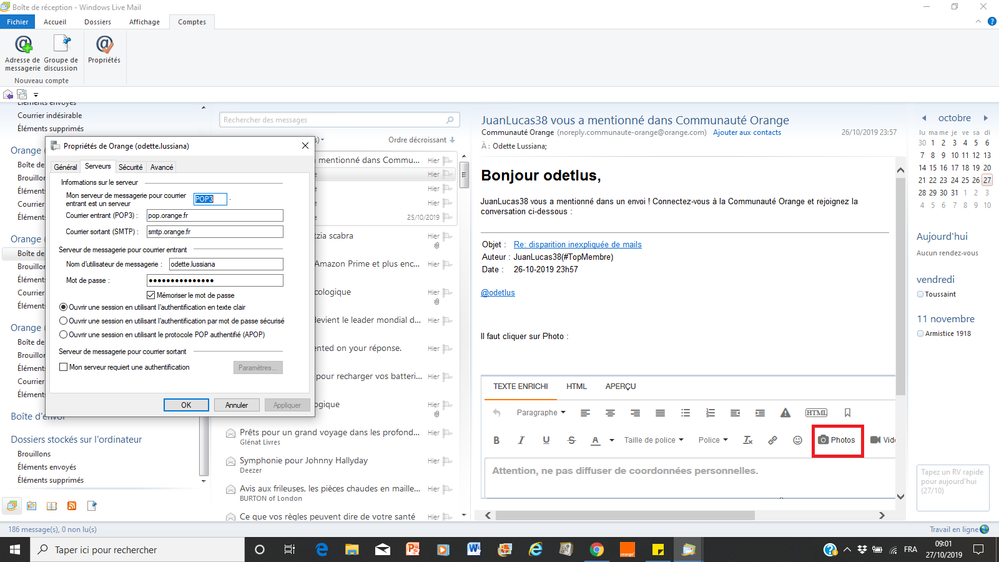
Task: Insert a bulleted list in editor
Action: [x=686, y=413]
